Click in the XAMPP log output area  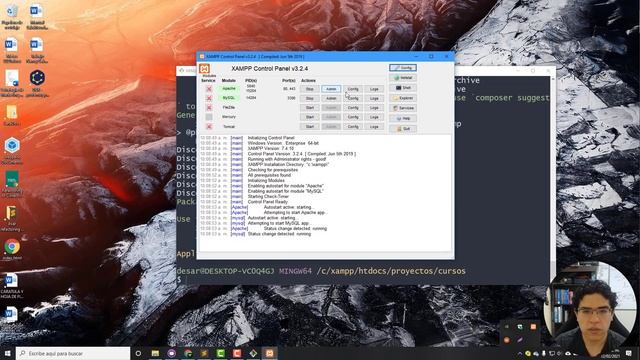point(325,192)
